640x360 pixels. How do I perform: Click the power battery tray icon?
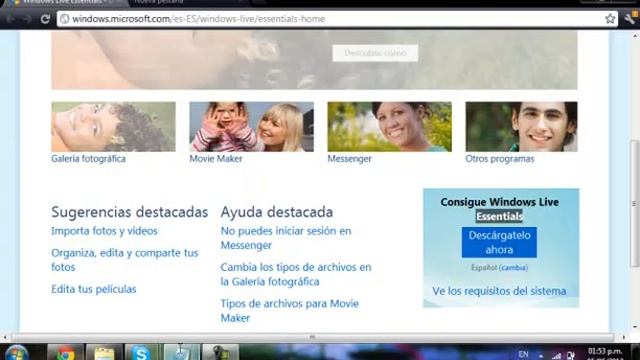(571, 356)
